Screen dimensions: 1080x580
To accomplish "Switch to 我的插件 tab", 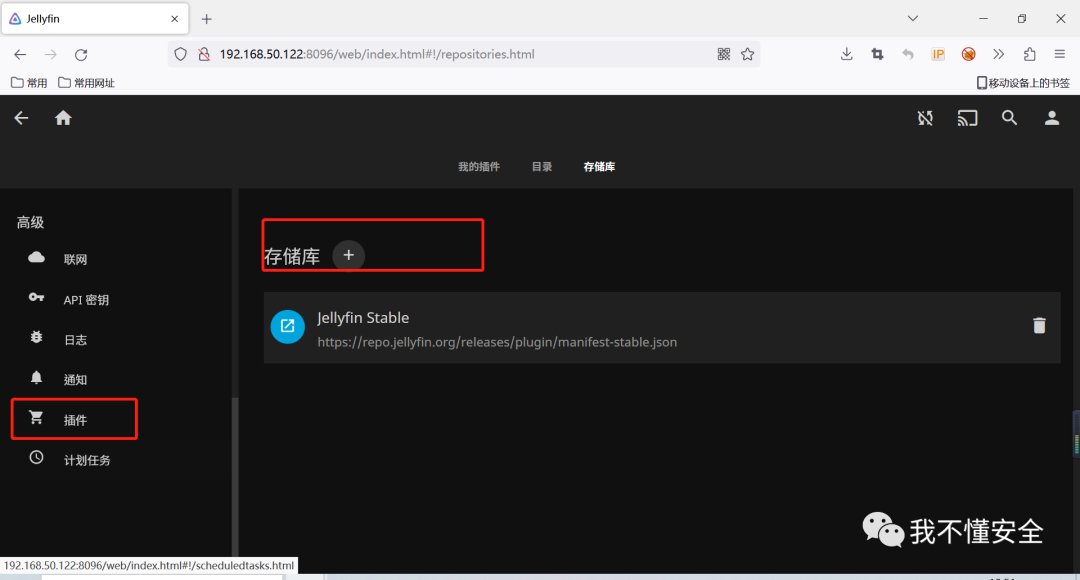I will click(479, 167).
